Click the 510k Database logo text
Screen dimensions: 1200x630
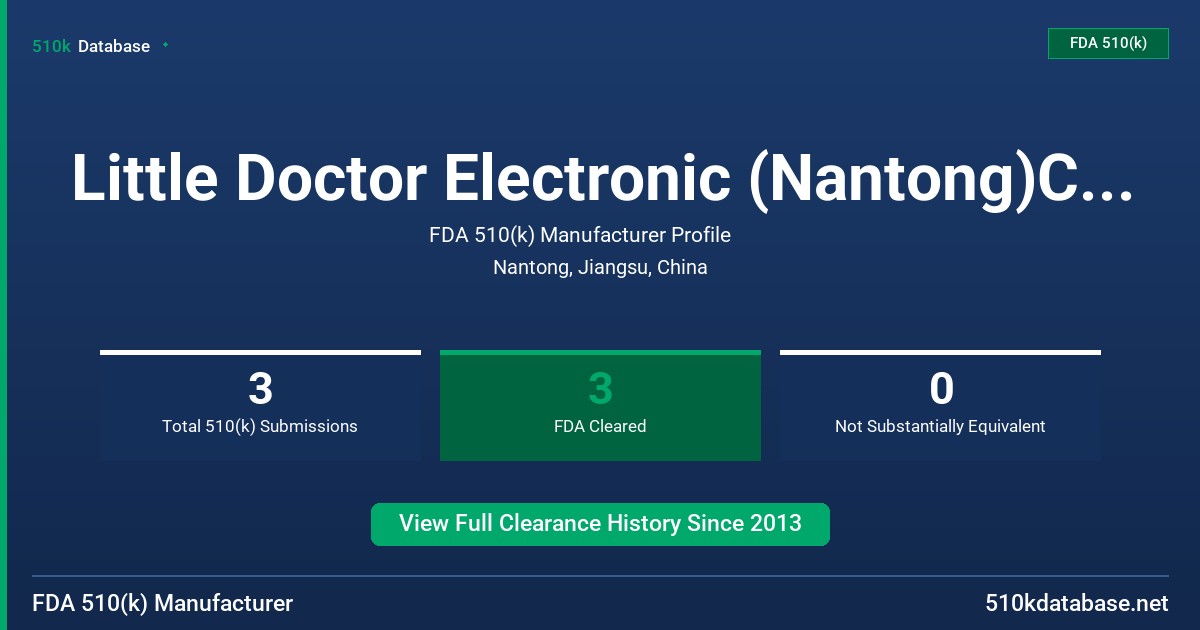[91, 46]
